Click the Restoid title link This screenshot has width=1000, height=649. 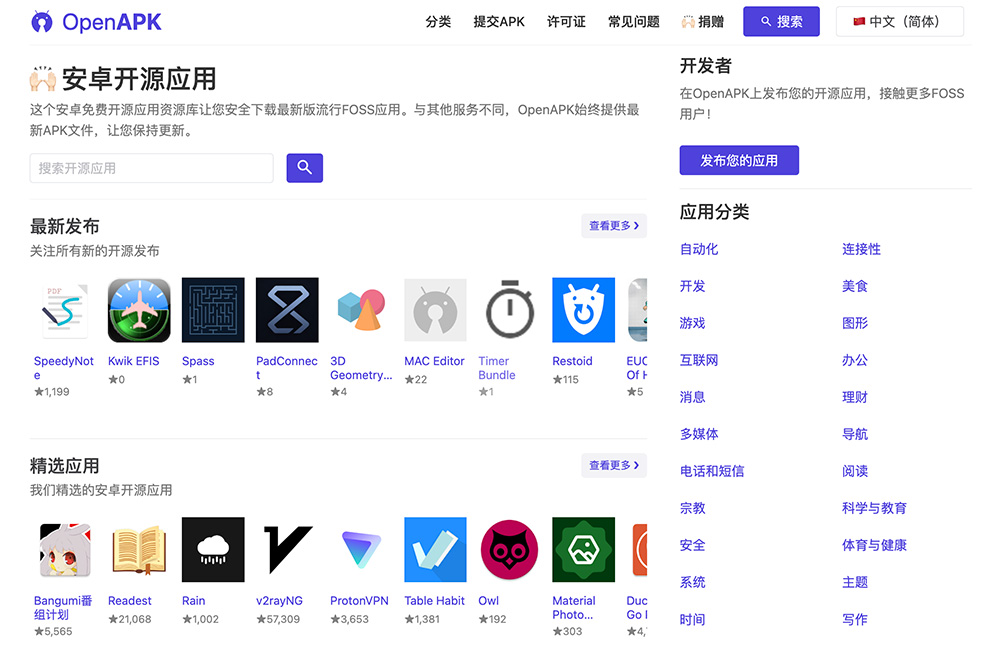pos(572,361)
